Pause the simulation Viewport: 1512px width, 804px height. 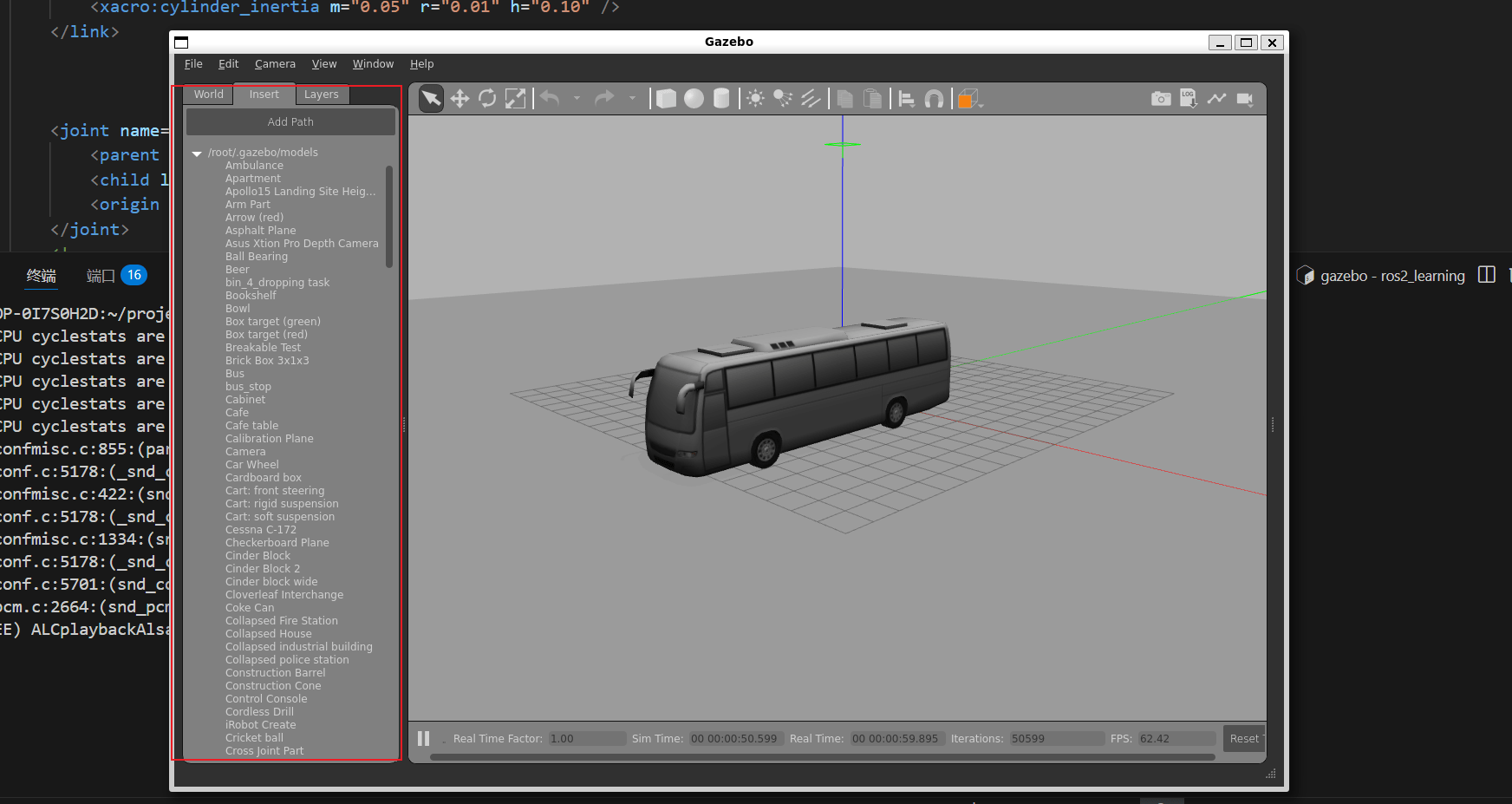pyautogui.click(x=423, y=738)
